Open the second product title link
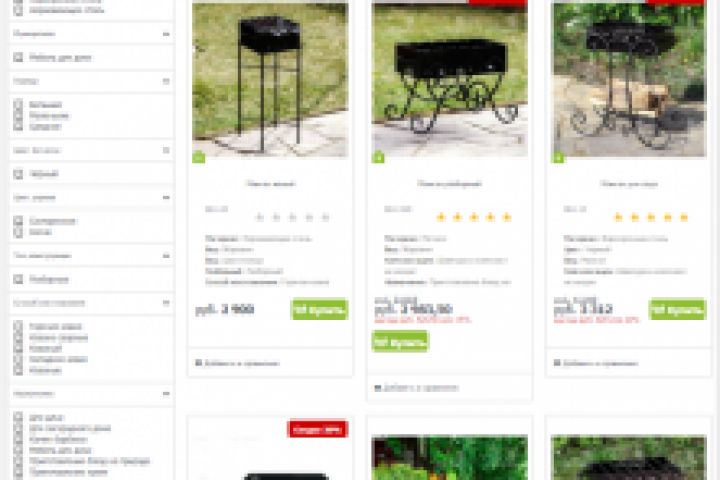This screenshot has height=480, width=720. [x=450, y=184]
